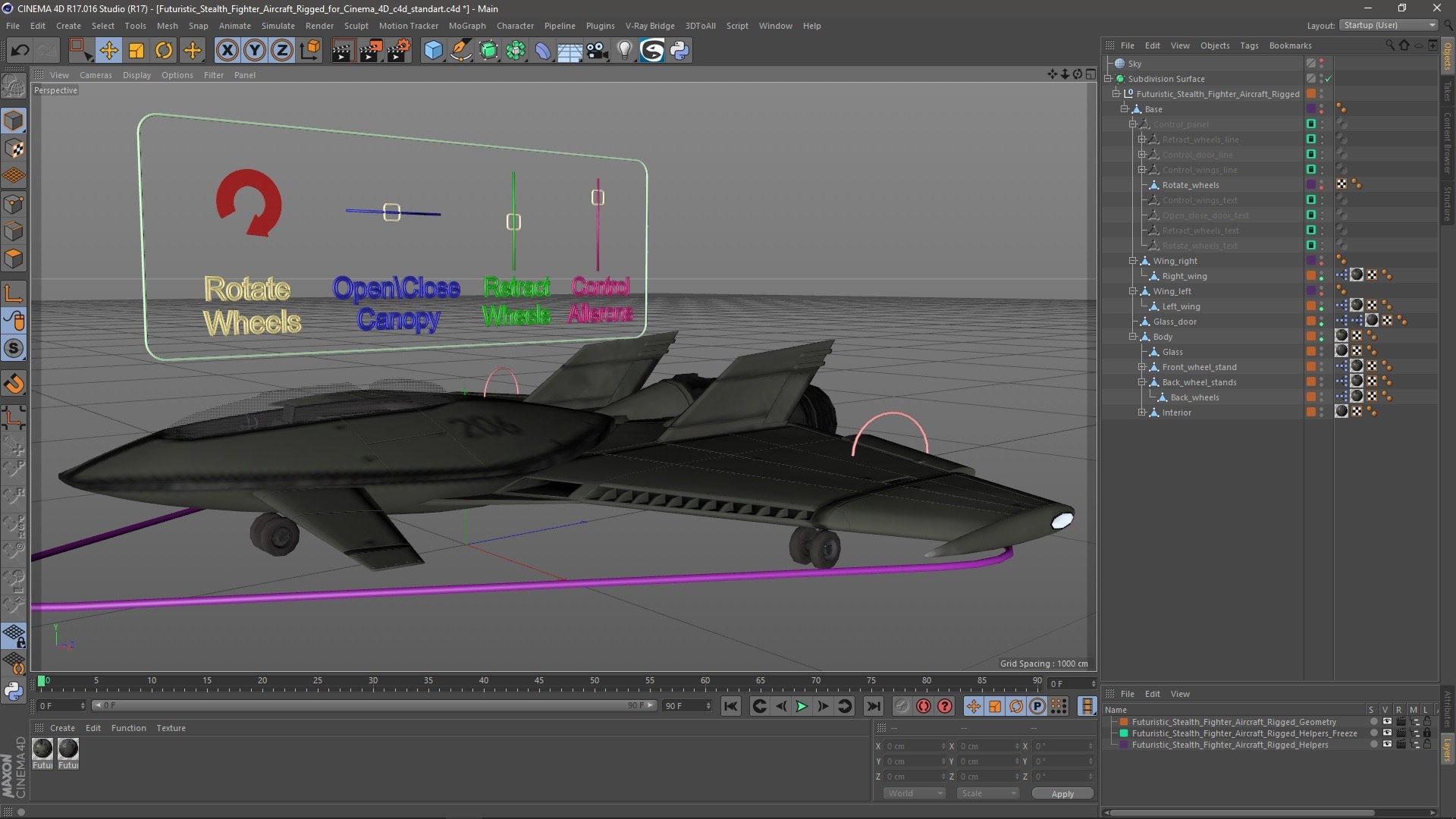
Task: Toggle Subdivision Surface enable checkmark
Action: (1329, 79)
